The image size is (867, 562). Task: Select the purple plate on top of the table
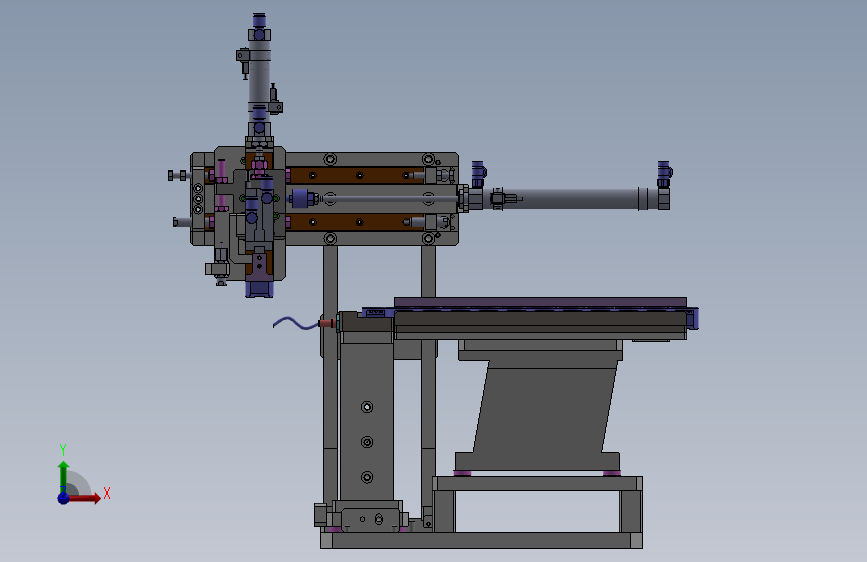coord(540,302)
